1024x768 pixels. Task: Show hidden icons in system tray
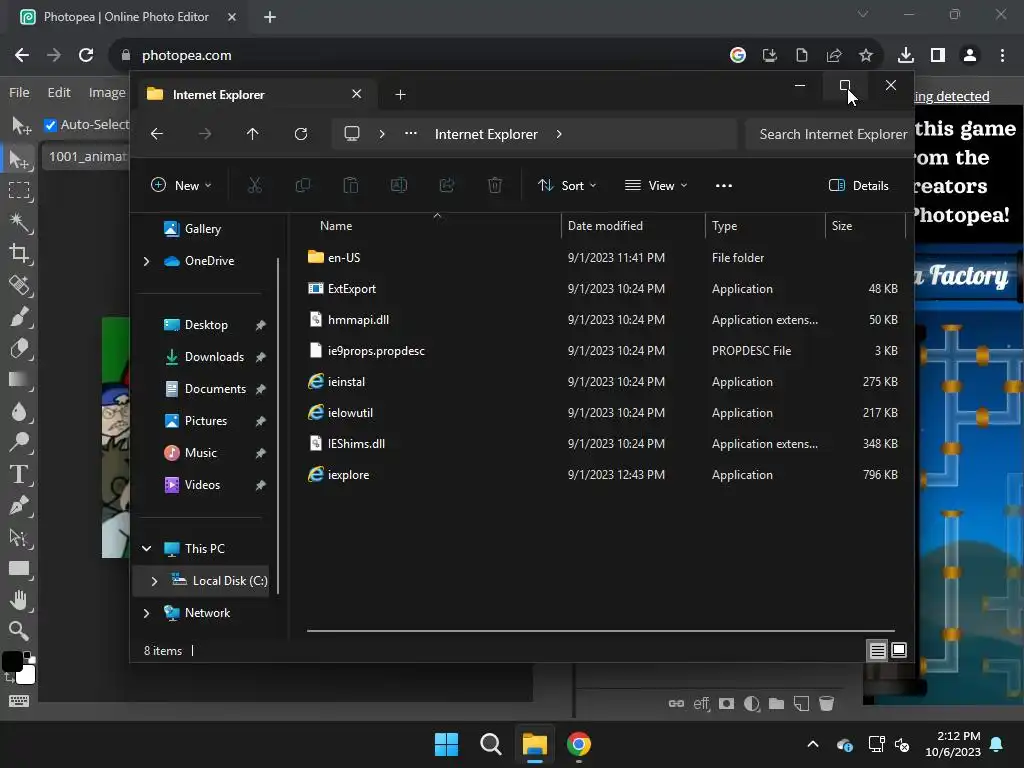click(x=813, y=744)
